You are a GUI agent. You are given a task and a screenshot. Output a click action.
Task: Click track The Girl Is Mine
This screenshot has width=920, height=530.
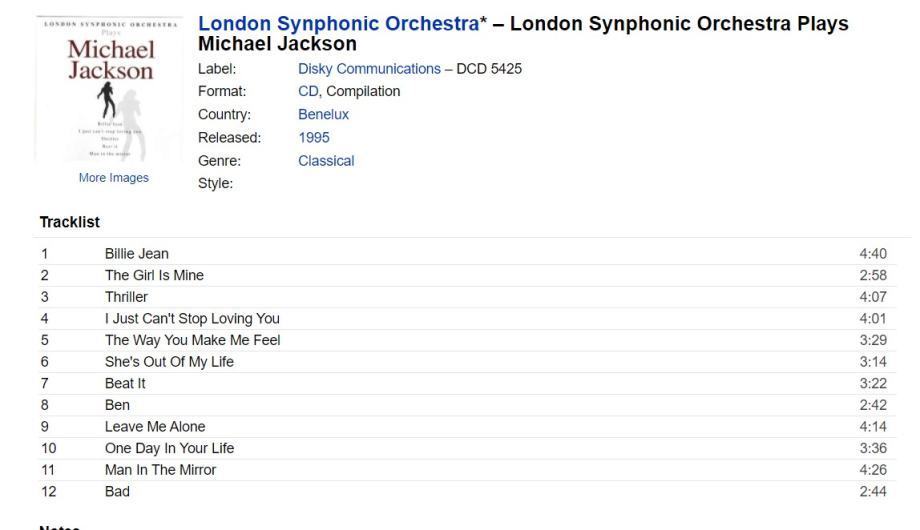[x=154, y=275]
